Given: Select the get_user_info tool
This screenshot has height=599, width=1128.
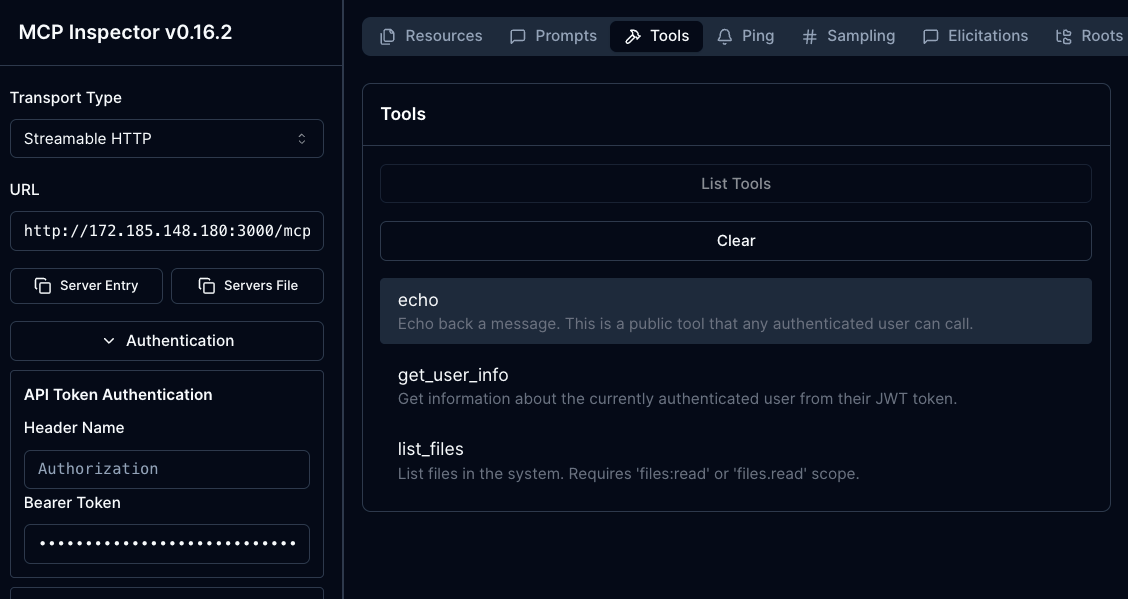Looking at the screenshot, I should [x=735, y=386].
